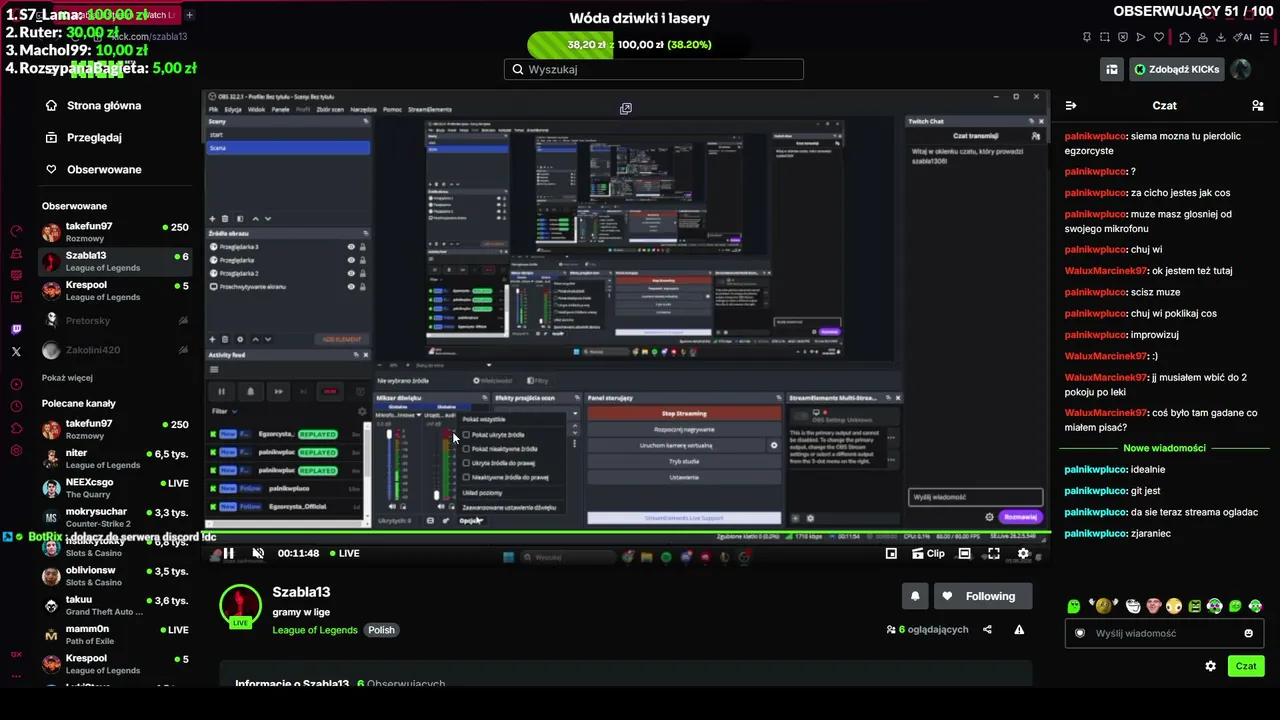Open Obserwowane in the sidebar
This screenshot has width=1280, height=720.
tap(104, 169)
